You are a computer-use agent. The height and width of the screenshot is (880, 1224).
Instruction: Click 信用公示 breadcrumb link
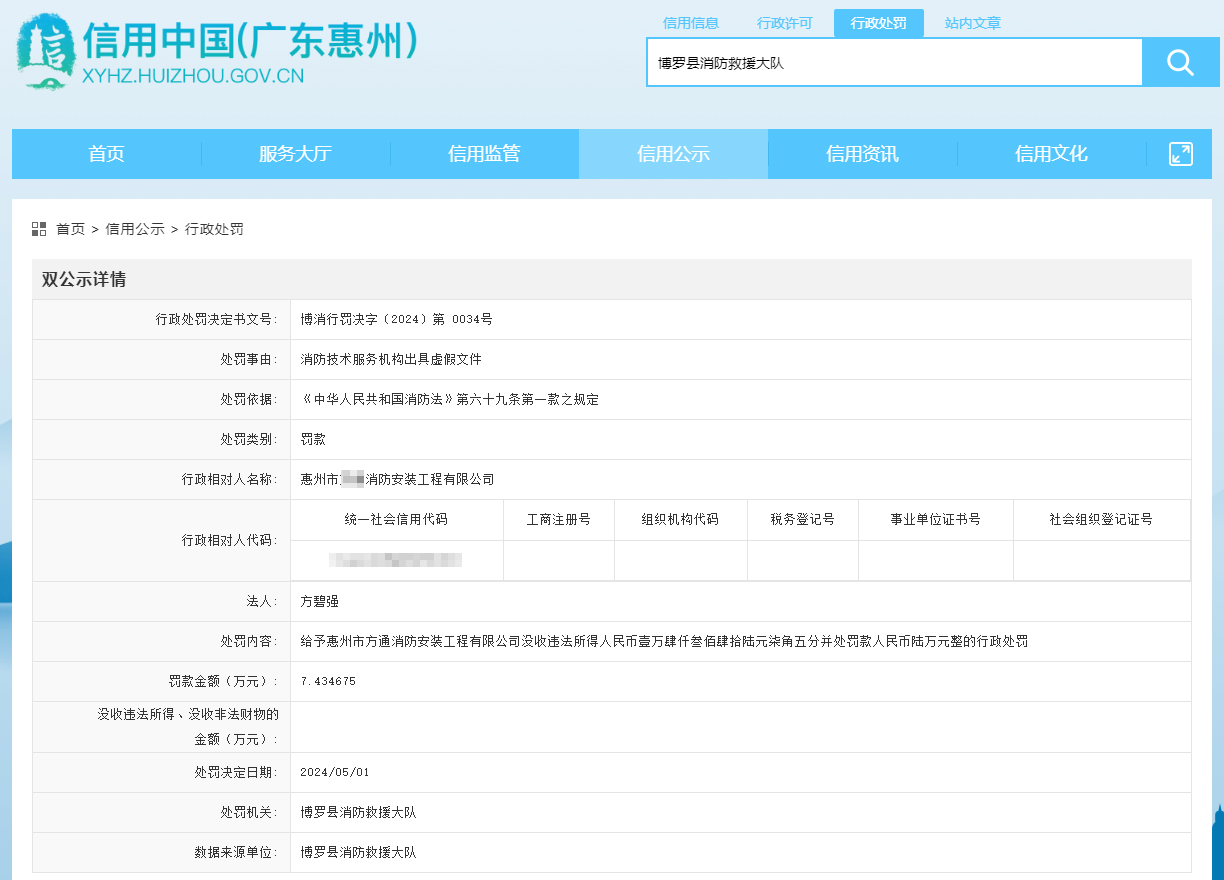135,229
